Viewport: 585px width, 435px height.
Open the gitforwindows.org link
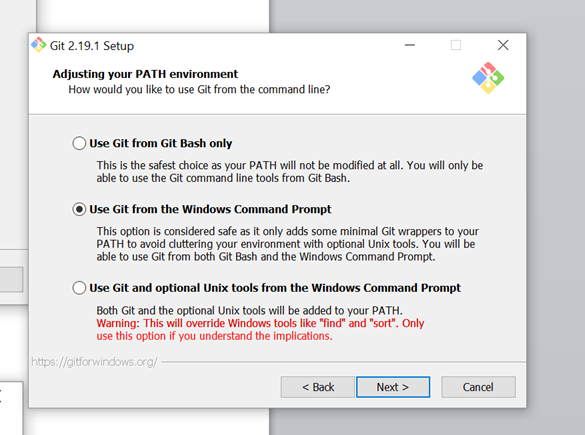pyautogui.click(x=94, y=362)
